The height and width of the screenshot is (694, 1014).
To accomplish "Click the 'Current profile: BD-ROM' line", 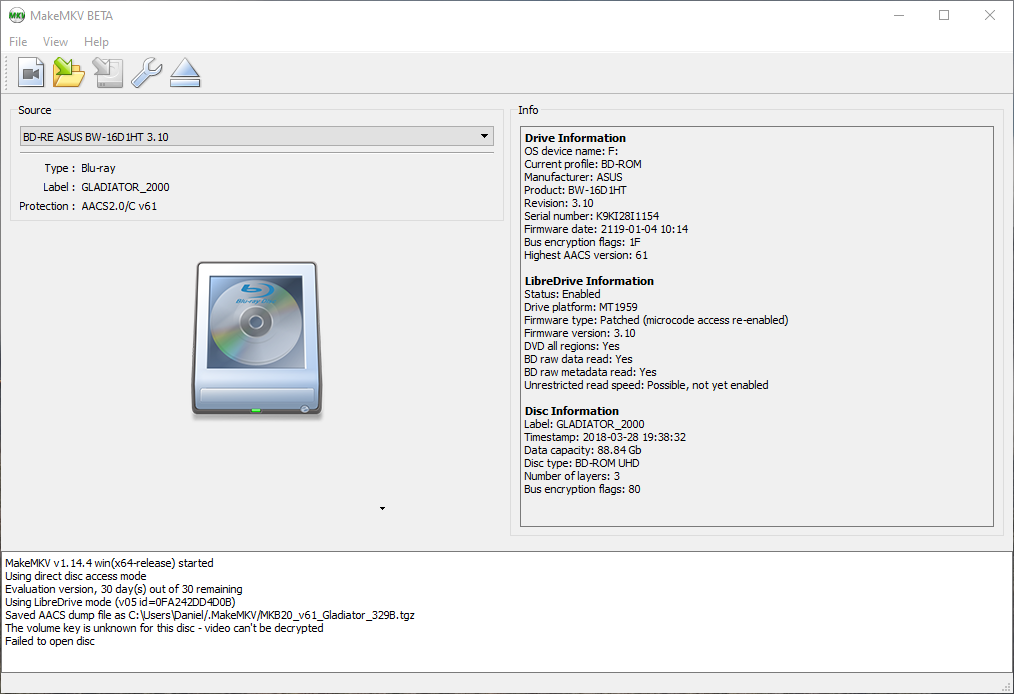I will click(583, 164).
